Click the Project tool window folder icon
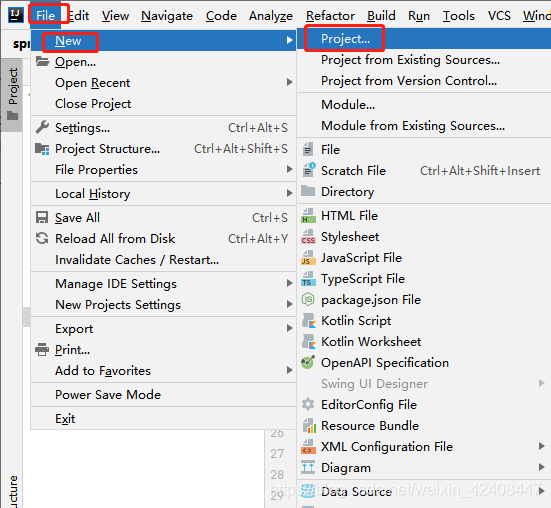 click(x=13, y=116)
